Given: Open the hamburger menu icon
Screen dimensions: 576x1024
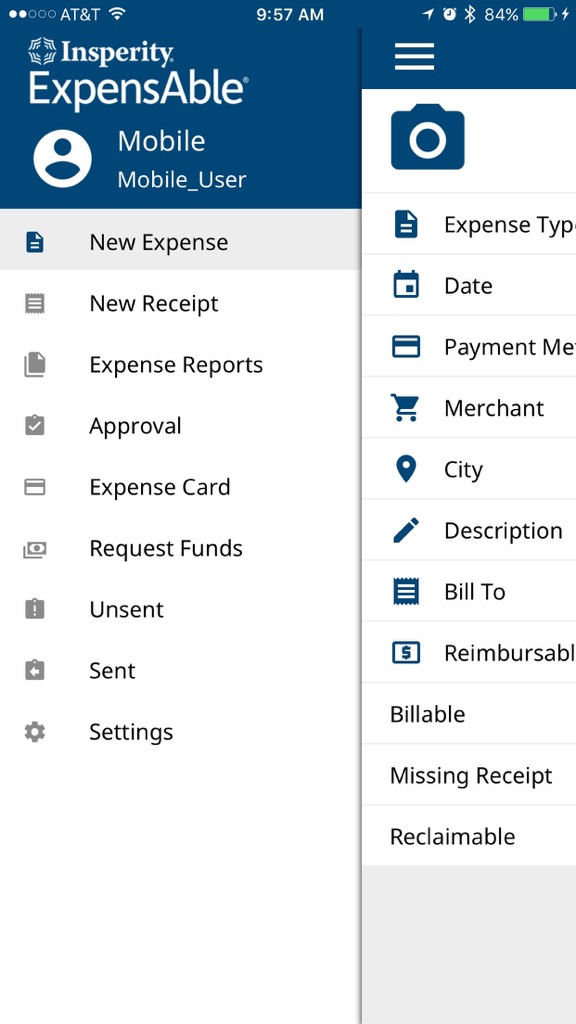Looking at the screenshot, I should 414,57.
